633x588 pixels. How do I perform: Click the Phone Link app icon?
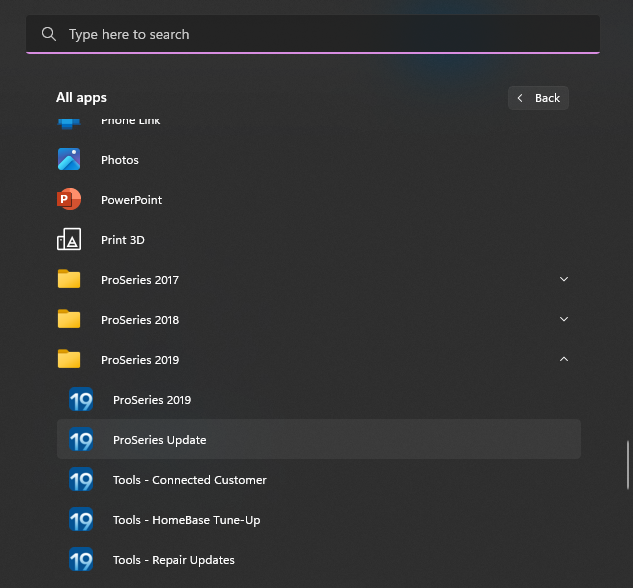(x=69, y=122)
